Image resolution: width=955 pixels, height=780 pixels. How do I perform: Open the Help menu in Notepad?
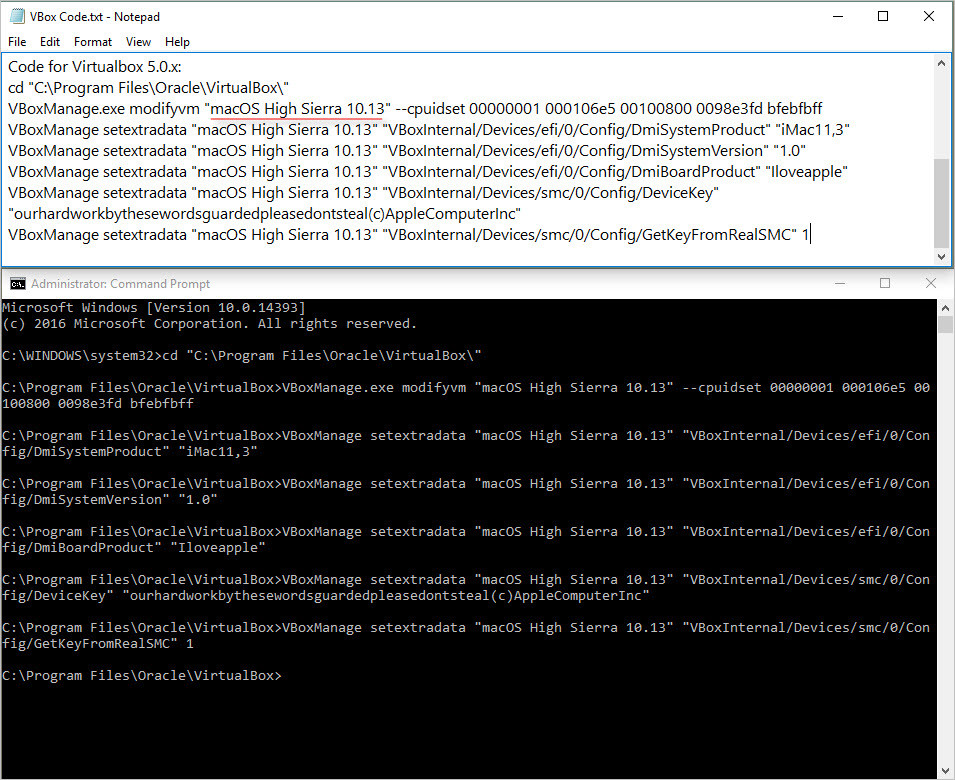[177, 42]
